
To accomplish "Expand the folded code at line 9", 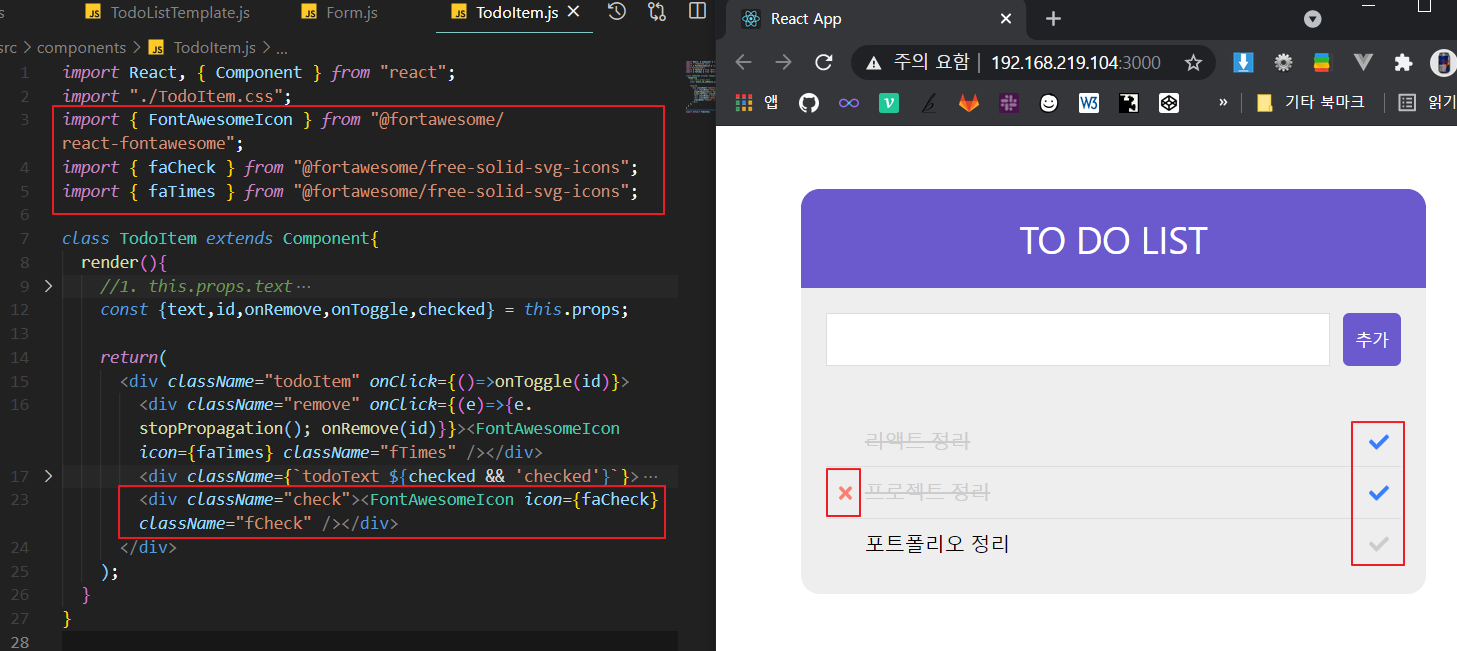I will click(48, 286).
